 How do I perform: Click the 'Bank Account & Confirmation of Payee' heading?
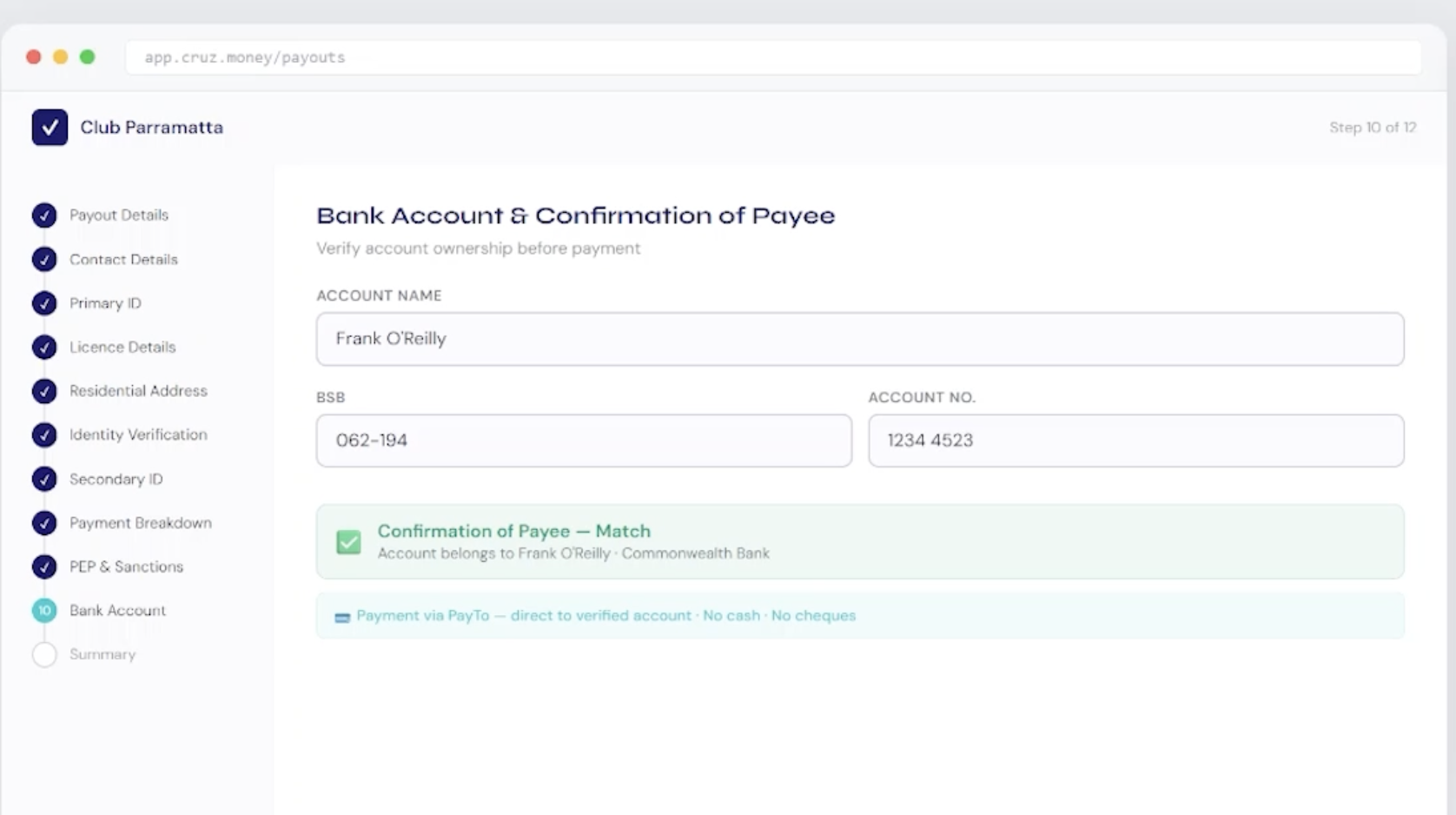(x=575, y=215)
